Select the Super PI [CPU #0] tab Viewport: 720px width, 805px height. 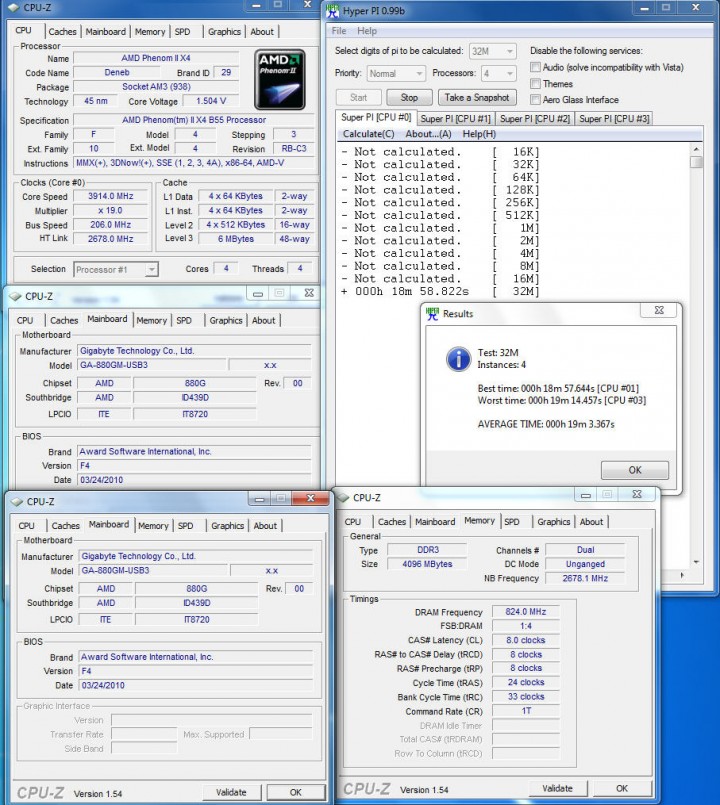point(376,118)
